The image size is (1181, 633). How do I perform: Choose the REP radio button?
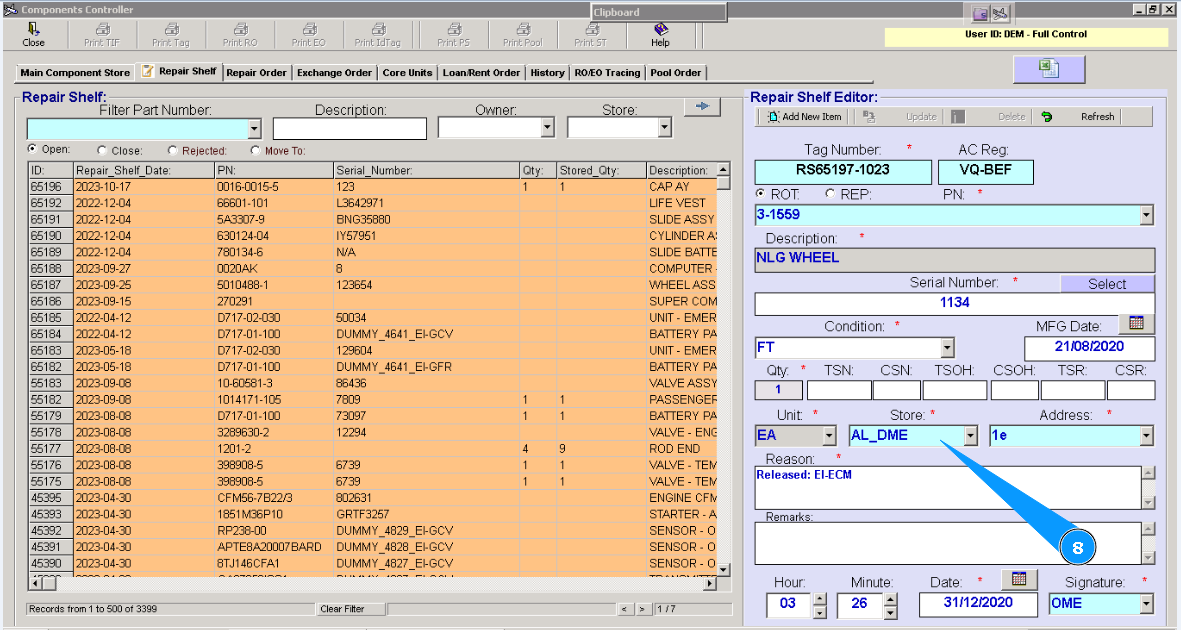click(829, 194)
